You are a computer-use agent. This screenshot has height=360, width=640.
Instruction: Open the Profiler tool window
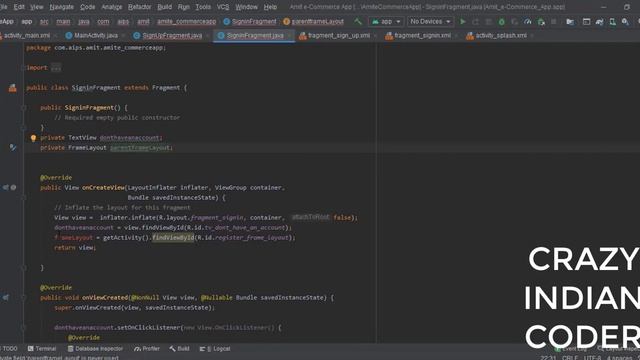point(147,349)
